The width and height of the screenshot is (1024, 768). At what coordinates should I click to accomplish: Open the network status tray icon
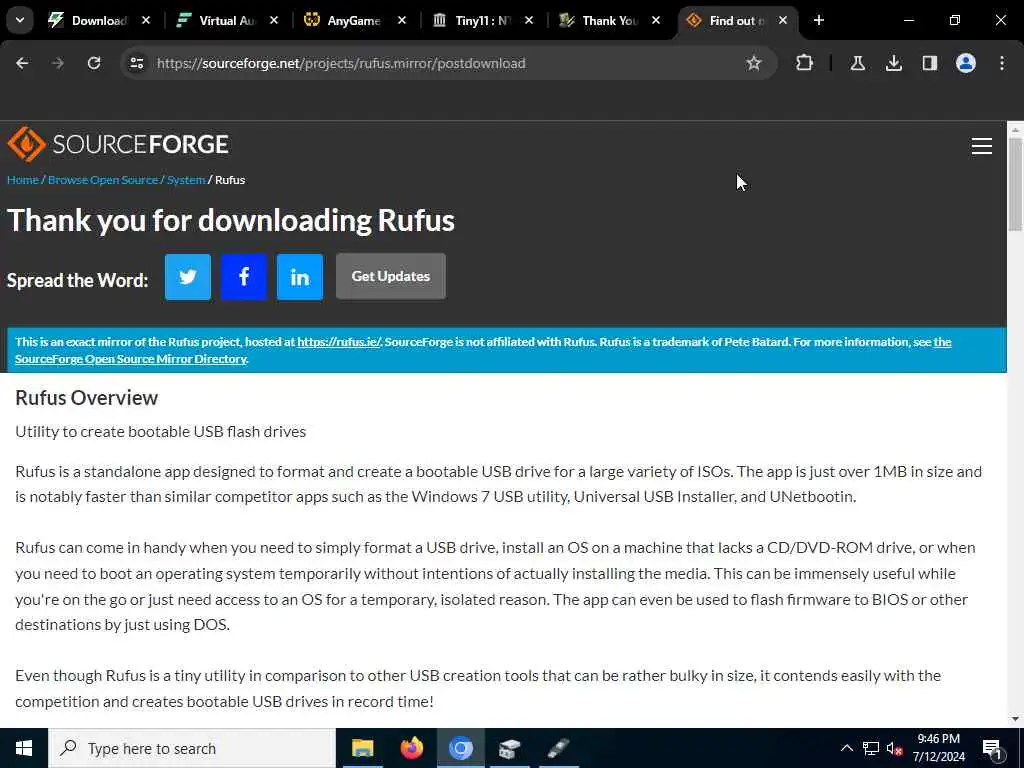(871, 748)
